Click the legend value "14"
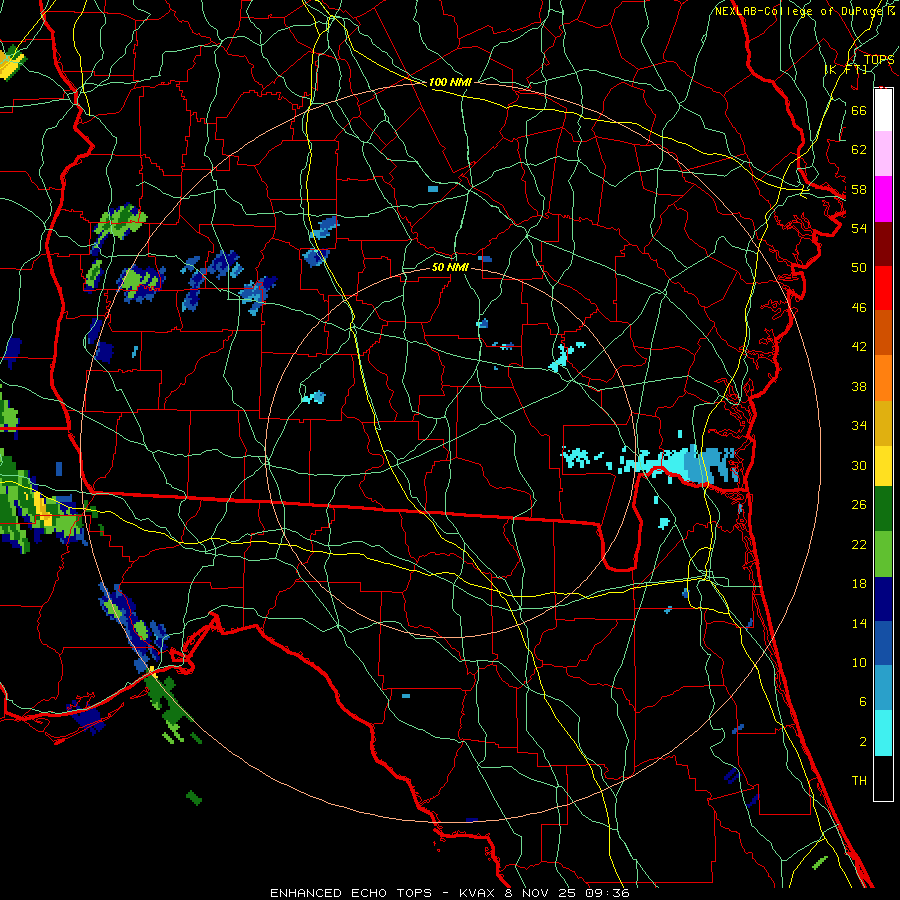This screenshot has height=900, width=900. [859, 623]
